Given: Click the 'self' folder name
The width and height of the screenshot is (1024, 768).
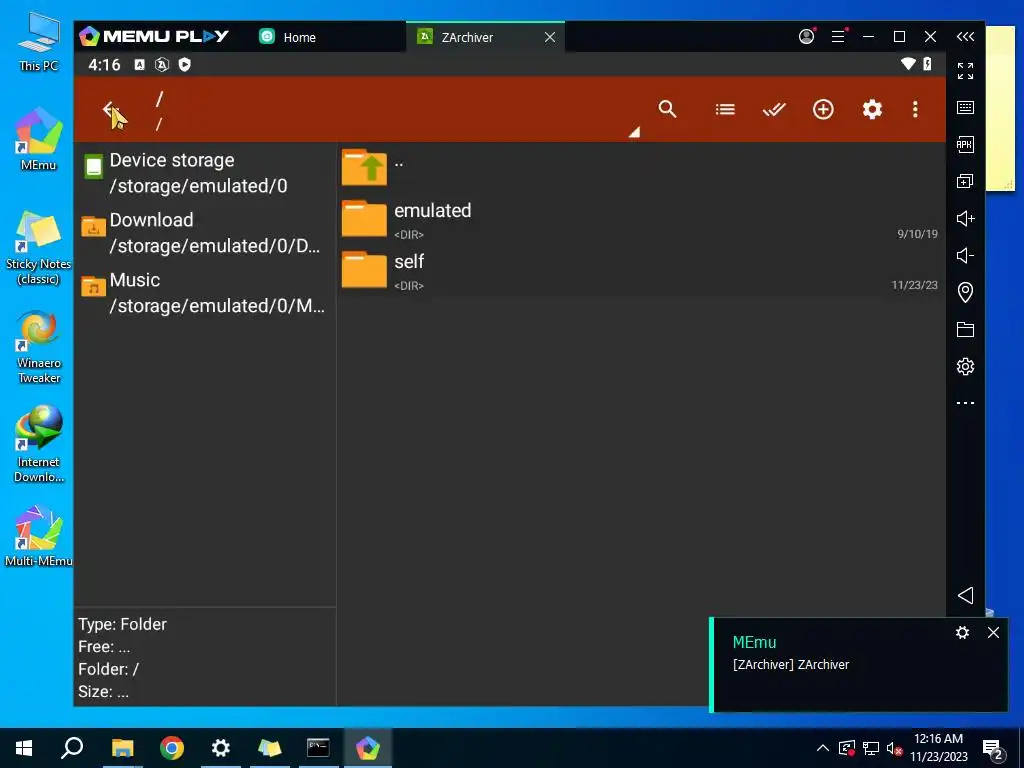Looking at the screenshot, I should click(409, 261).
